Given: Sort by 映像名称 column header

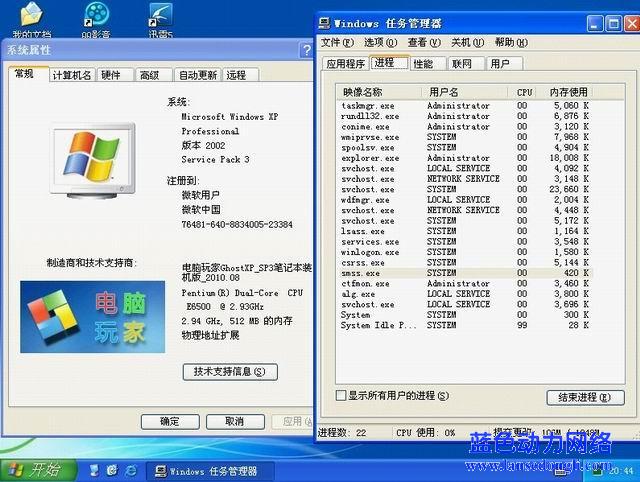Looking at the screenshot, I should click(380, 92).
